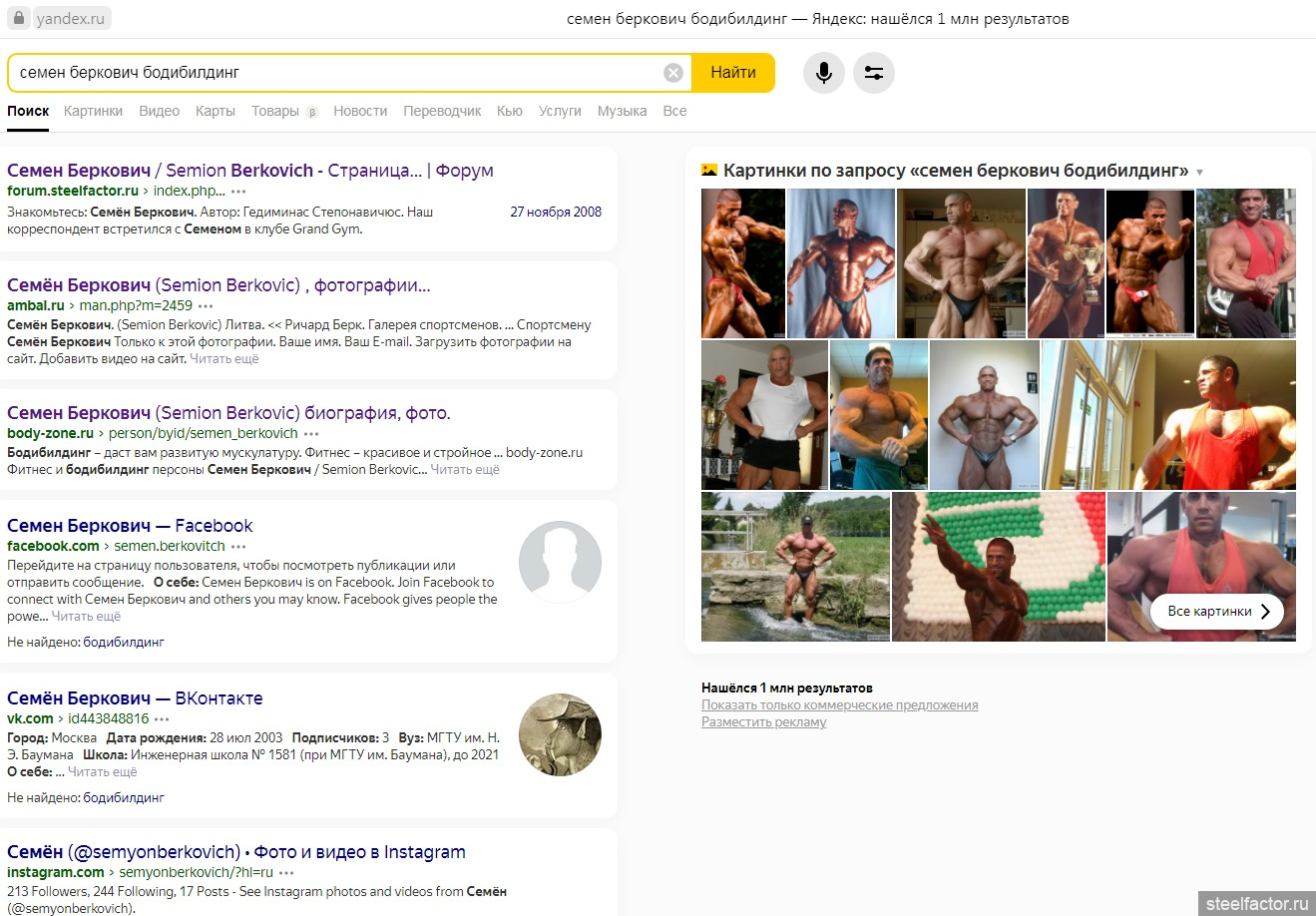Open white tank top man thumbnail

pyautogui.click(x=764, y=415)
